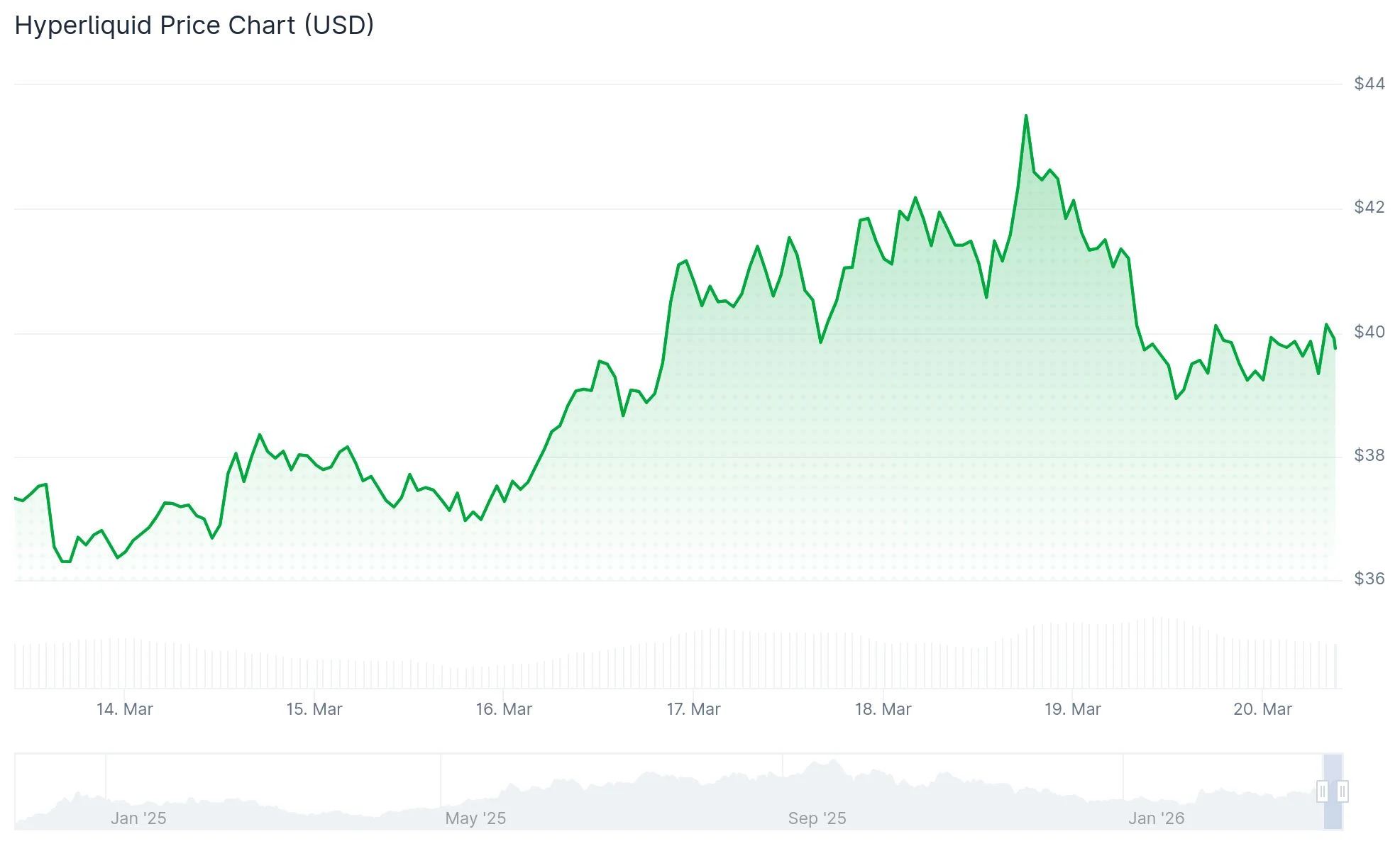
Task: Click the $36 price axis label
Action: pos(1369,579)
